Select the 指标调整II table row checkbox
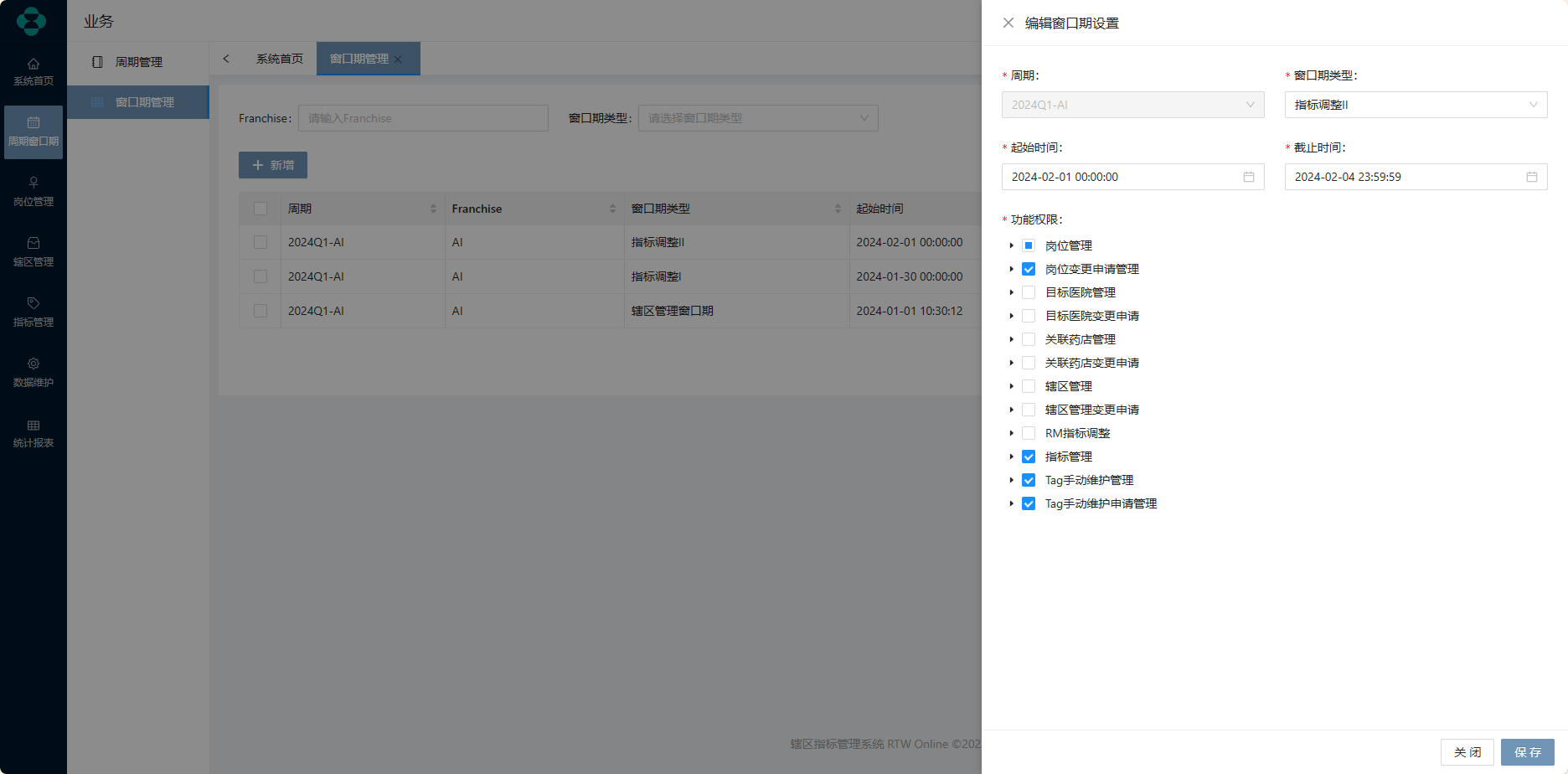 point(260,242)
